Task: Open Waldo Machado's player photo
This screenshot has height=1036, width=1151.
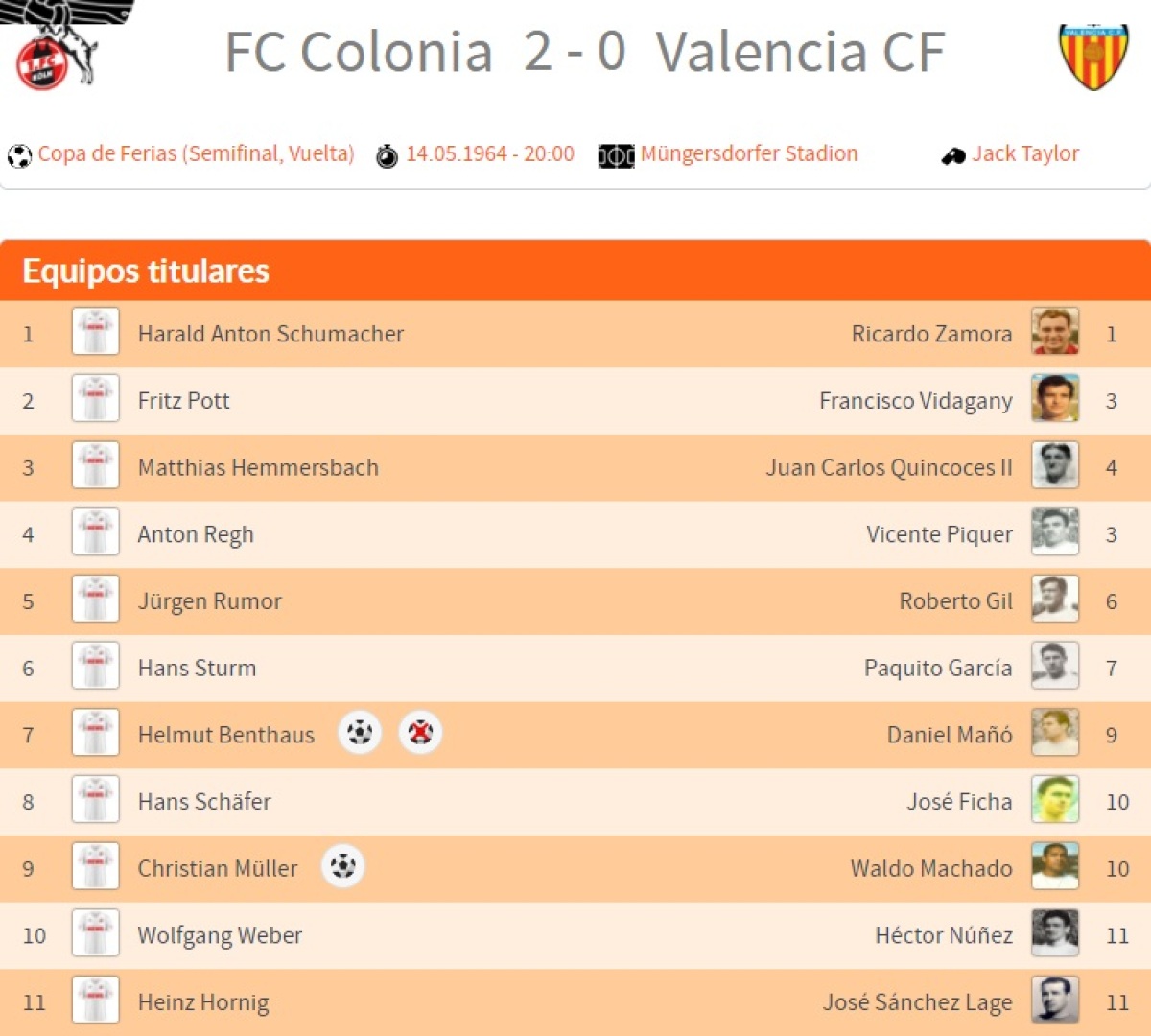Action: pos(1055,866)
